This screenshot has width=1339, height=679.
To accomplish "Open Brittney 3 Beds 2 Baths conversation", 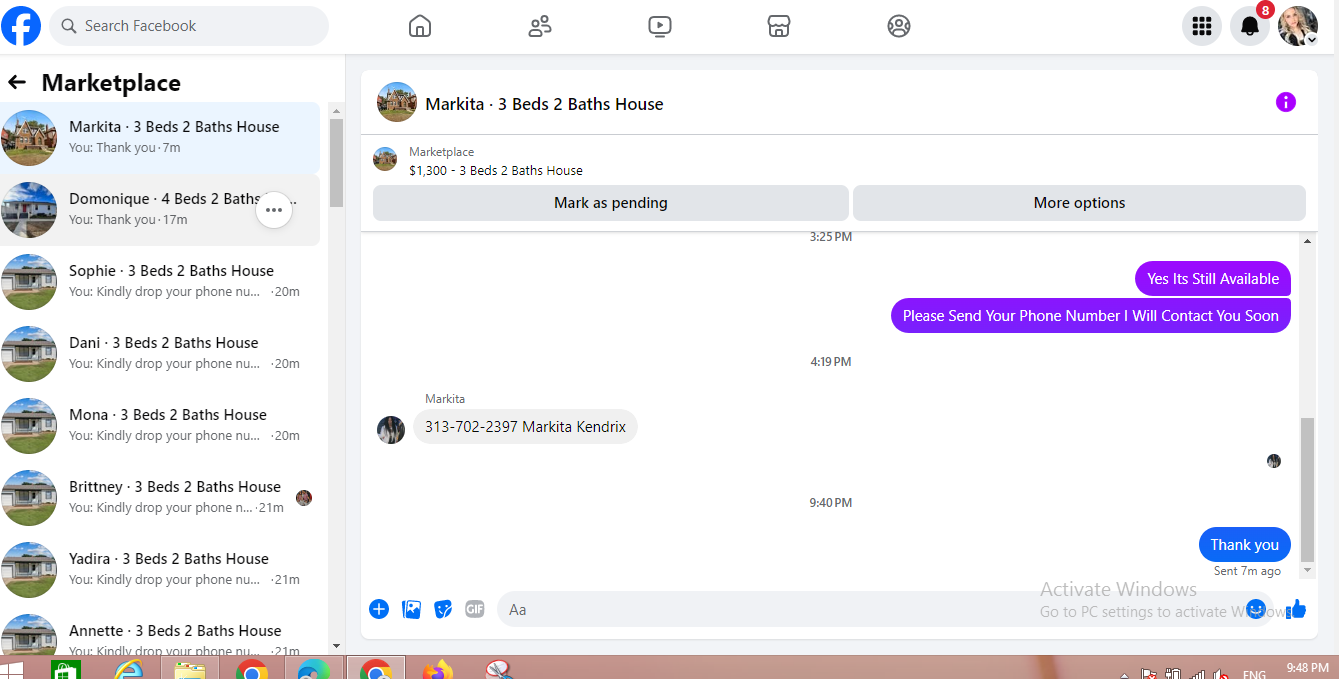I will point(160,498).
